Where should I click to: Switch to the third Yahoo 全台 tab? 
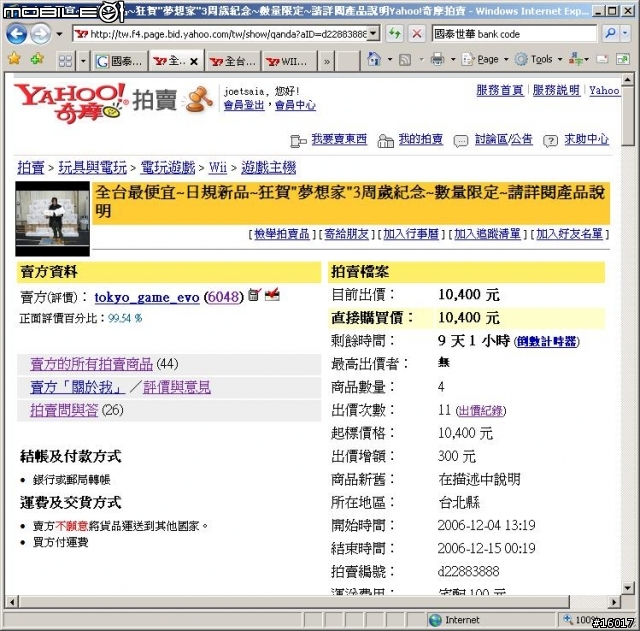coord(233,61)
